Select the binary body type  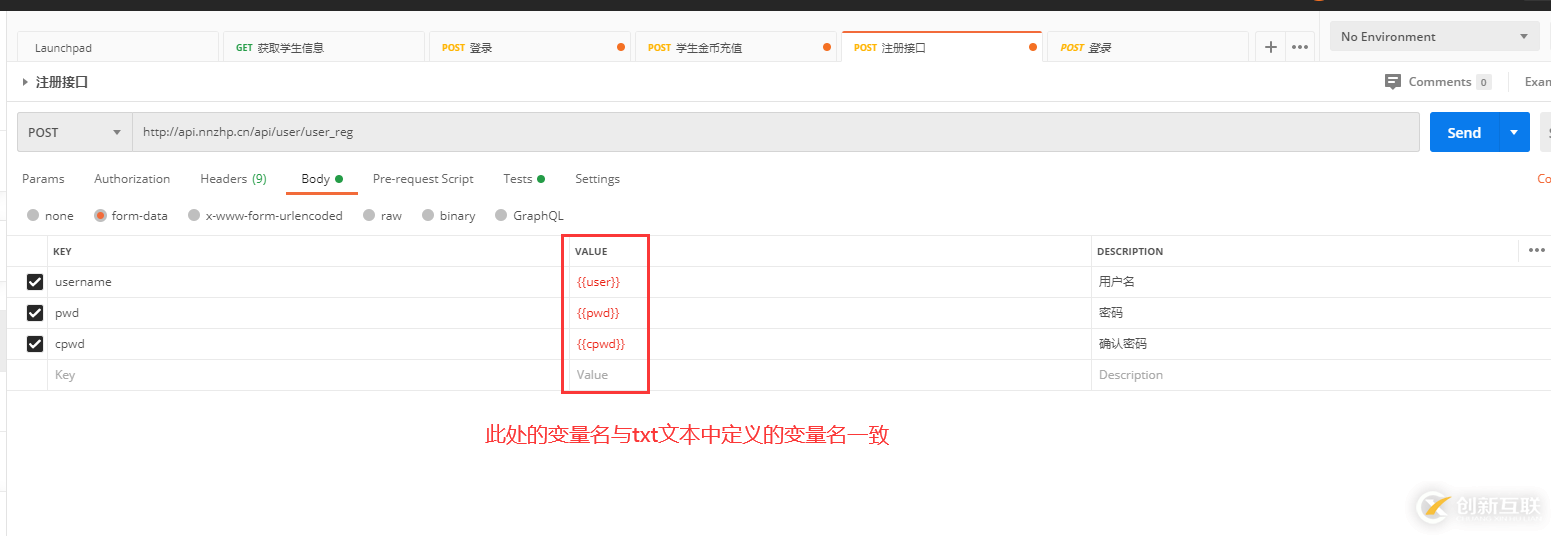click(x=428, y=216)
